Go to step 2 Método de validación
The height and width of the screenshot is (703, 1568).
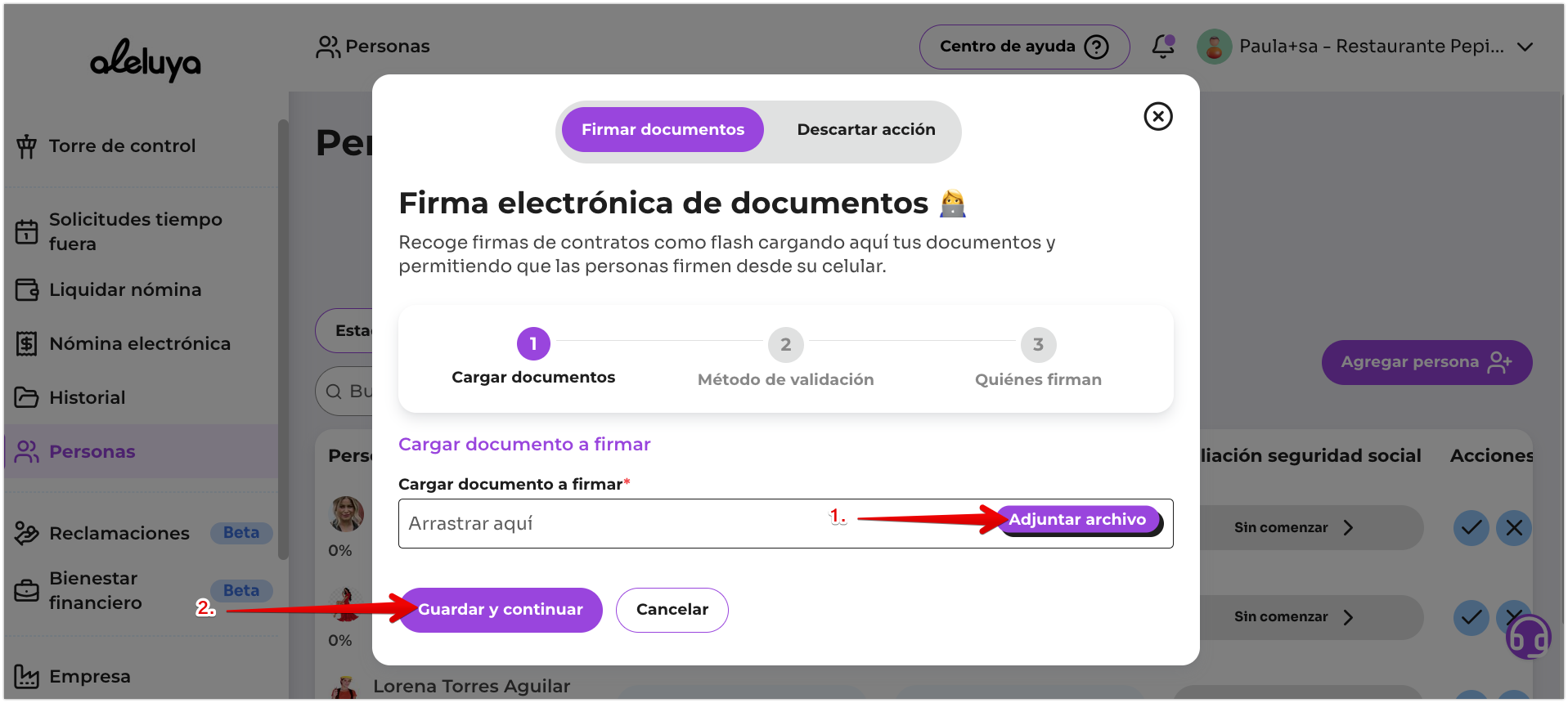tap(785, 345)
